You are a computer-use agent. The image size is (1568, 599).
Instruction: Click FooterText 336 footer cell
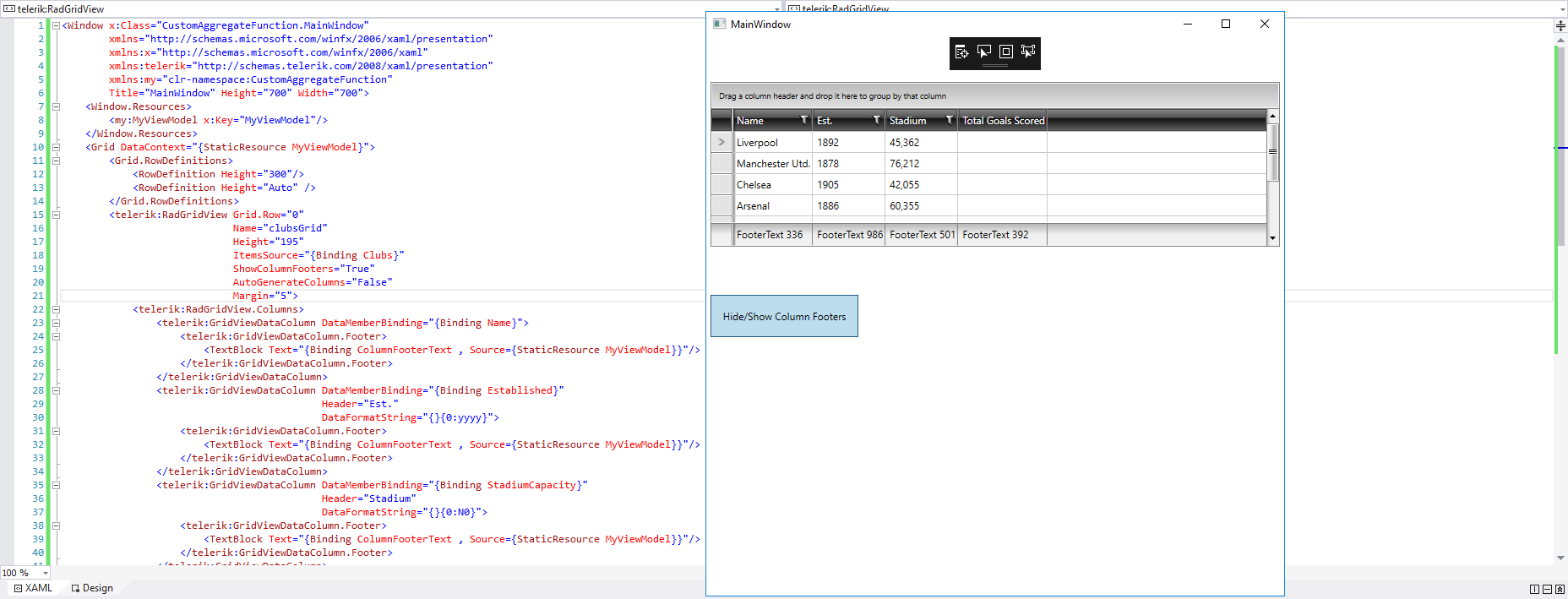[x=773, y=235]
